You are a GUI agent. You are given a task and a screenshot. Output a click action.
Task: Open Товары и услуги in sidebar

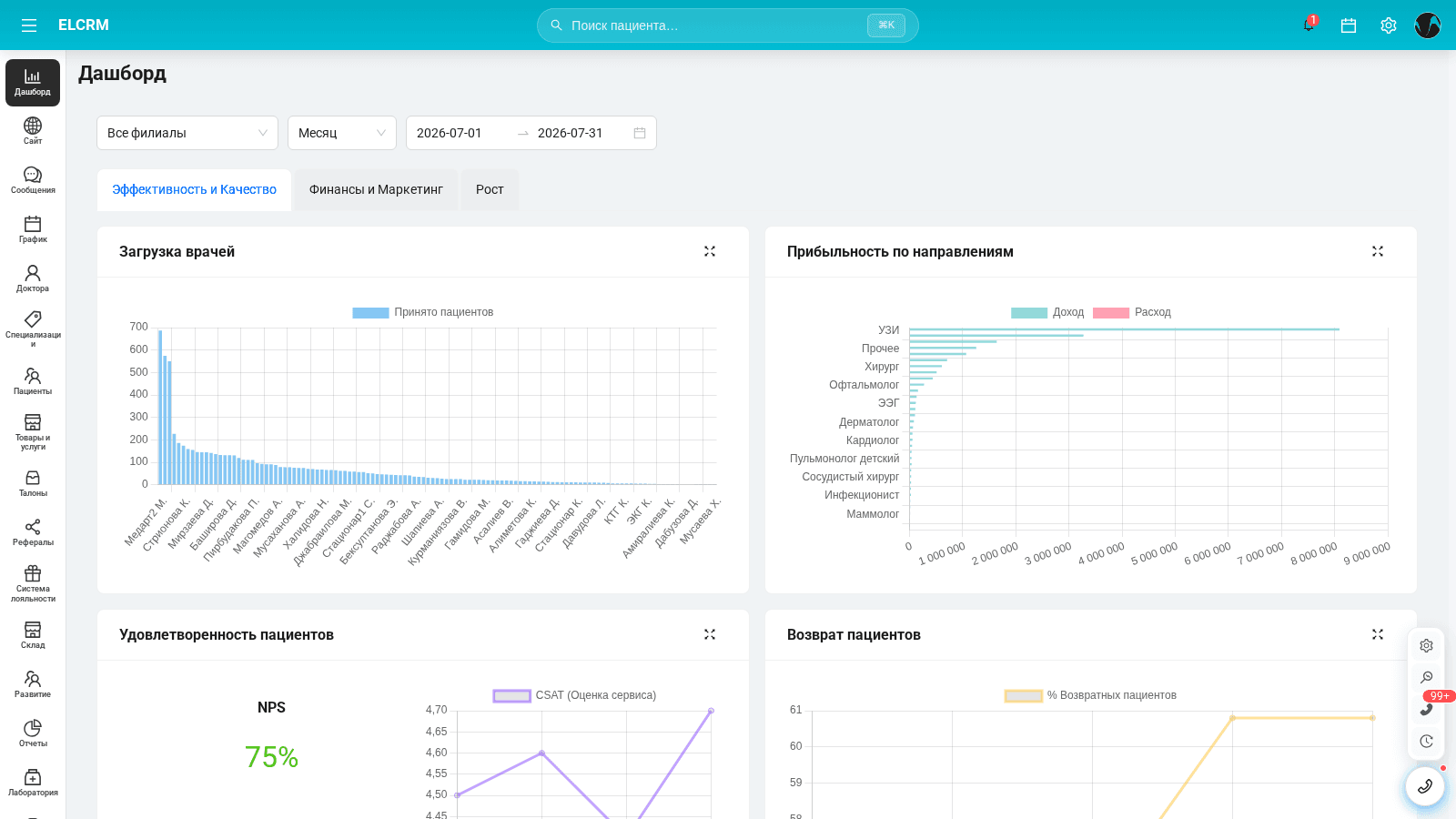pyautogui.click(x=33, y=431)
